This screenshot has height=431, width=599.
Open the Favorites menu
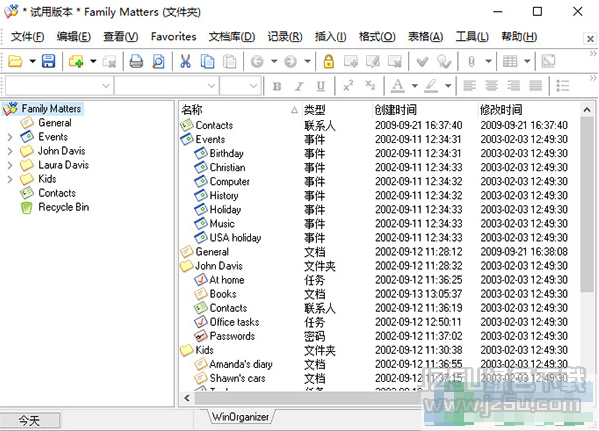(x=173, y=37)
